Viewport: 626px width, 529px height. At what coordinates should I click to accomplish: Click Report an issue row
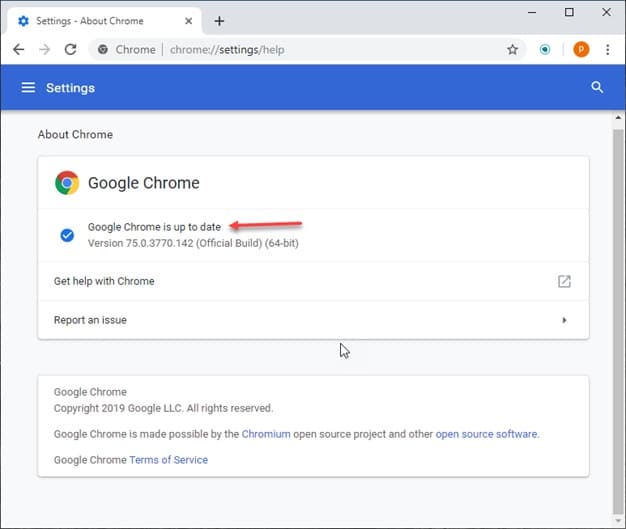[x=313, y=320]
